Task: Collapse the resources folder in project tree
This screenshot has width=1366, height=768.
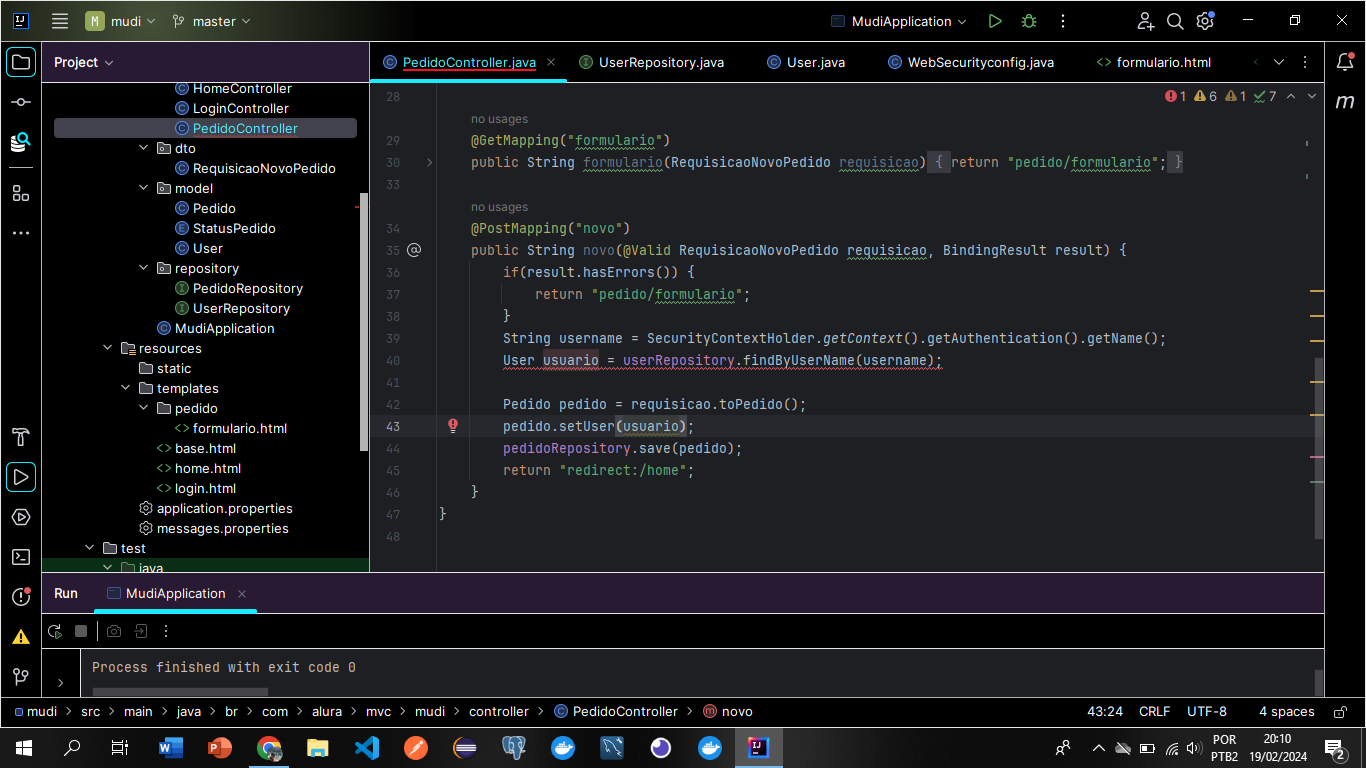Action: [109, 348]
